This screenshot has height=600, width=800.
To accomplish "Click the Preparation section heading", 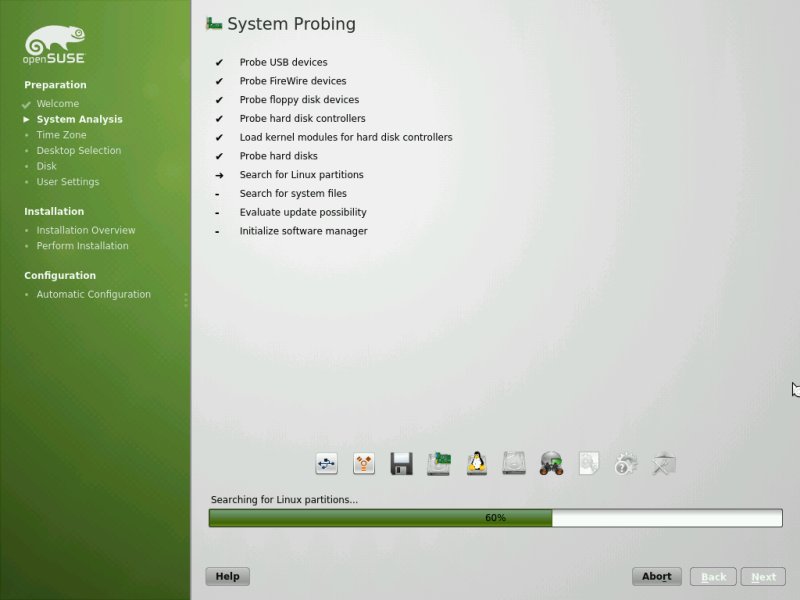I will coord(55,85).
